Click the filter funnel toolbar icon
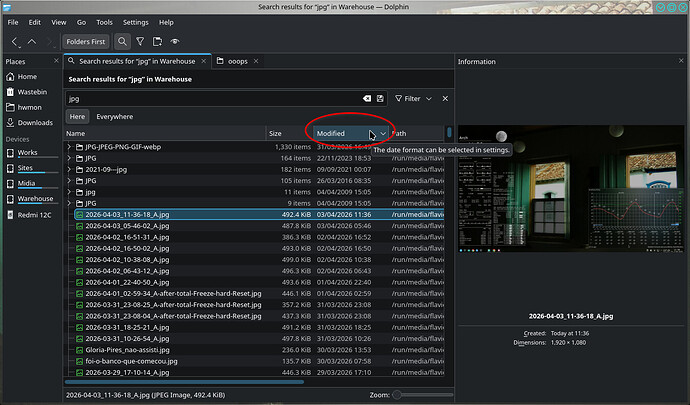The image size is (690, 405). pos(140,42)
